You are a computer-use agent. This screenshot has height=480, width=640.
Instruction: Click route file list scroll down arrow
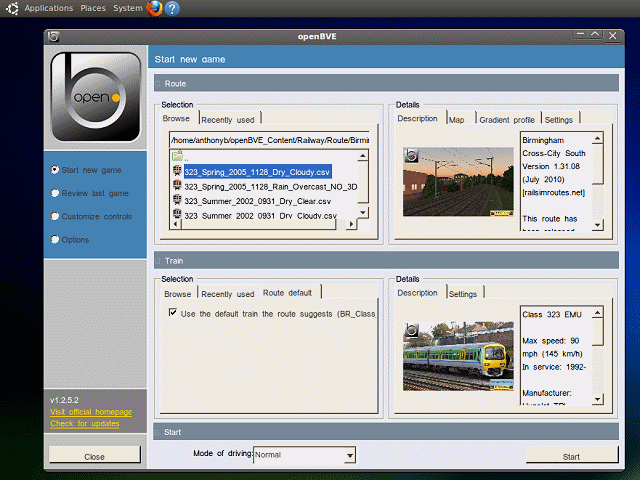362,213
